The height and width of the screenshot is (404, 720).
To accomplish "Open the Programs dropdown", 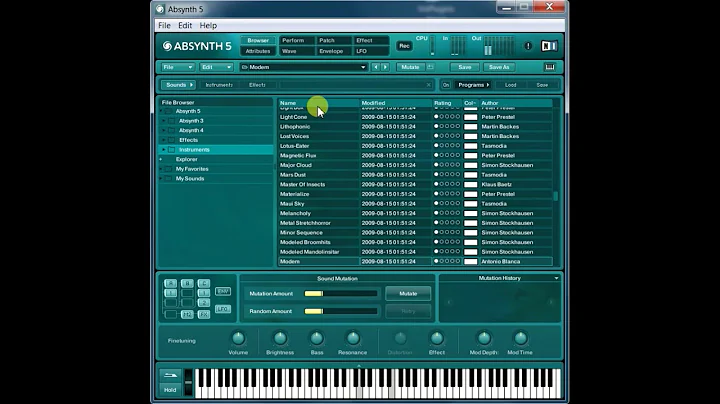I will click(x=473, y=85).
